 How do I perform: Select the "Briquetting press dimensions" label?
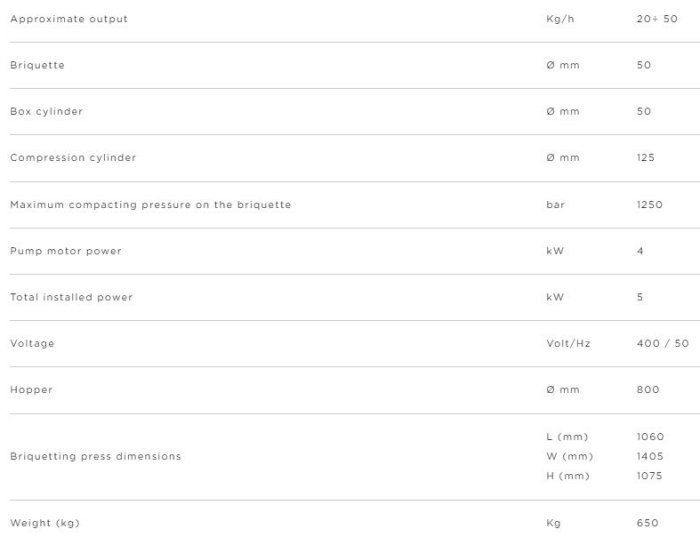click(x=96, y=456)
